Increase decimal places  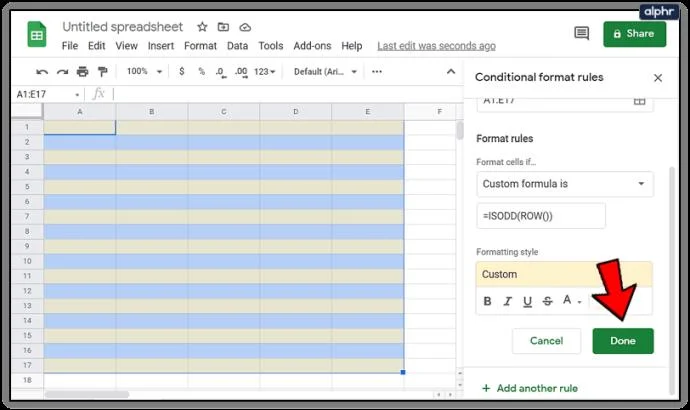[241, 72]
